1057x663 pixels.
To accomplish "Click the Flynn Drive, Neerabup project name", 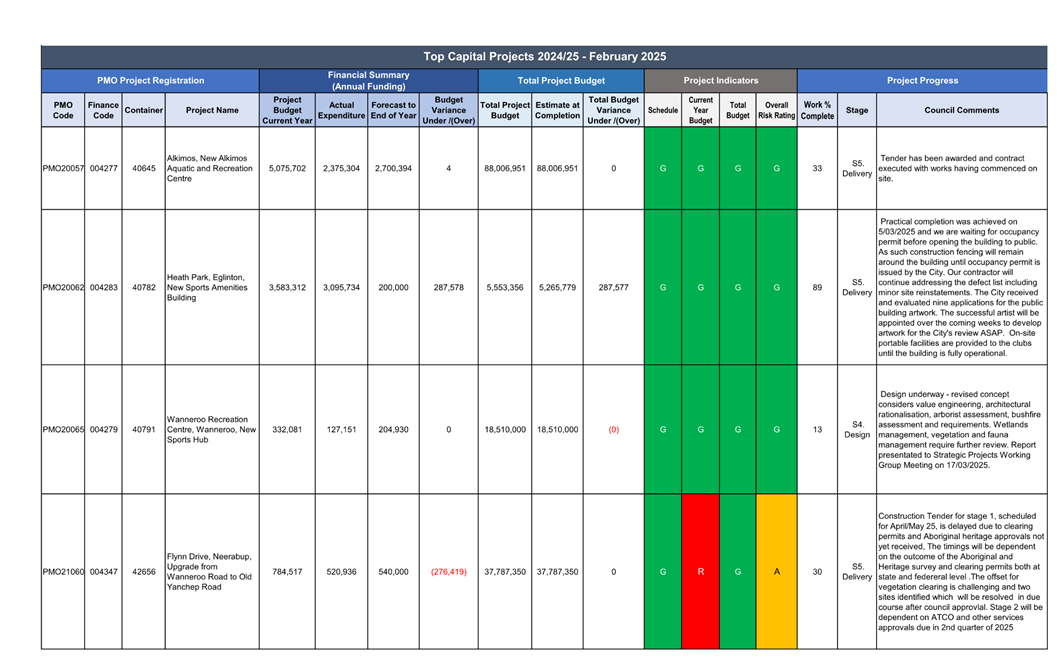I will click(x=210, y=572).
